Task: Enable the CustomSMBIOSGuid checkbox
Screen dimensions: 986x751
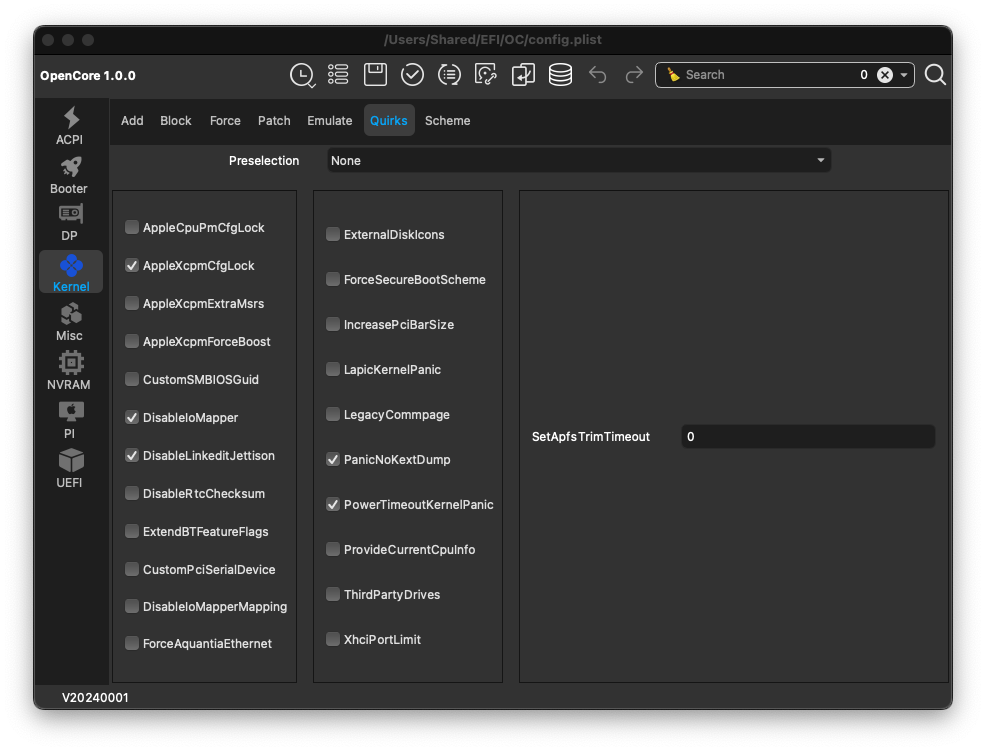Action: point(131,379)
